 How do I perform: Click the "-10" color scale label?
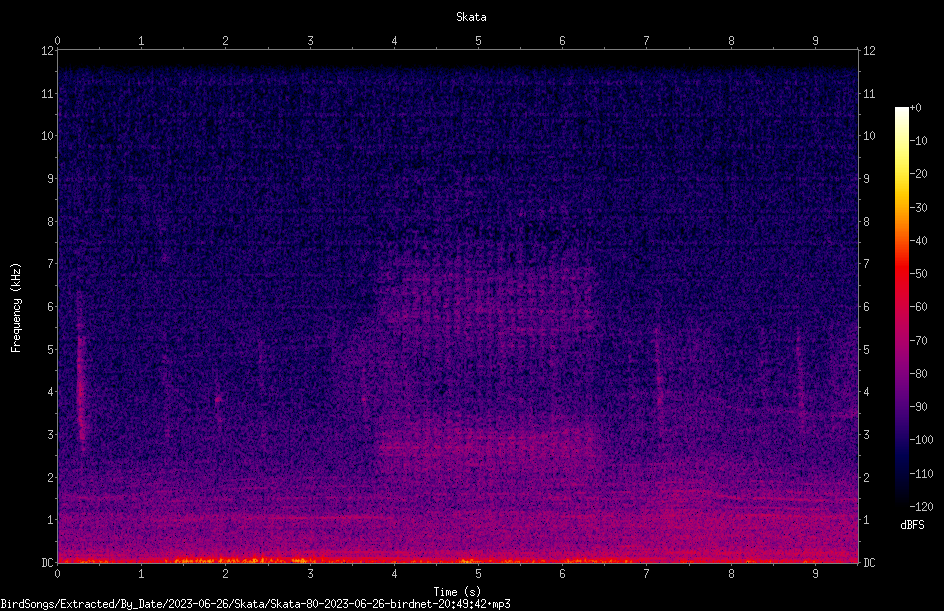[x=918, y=141]
